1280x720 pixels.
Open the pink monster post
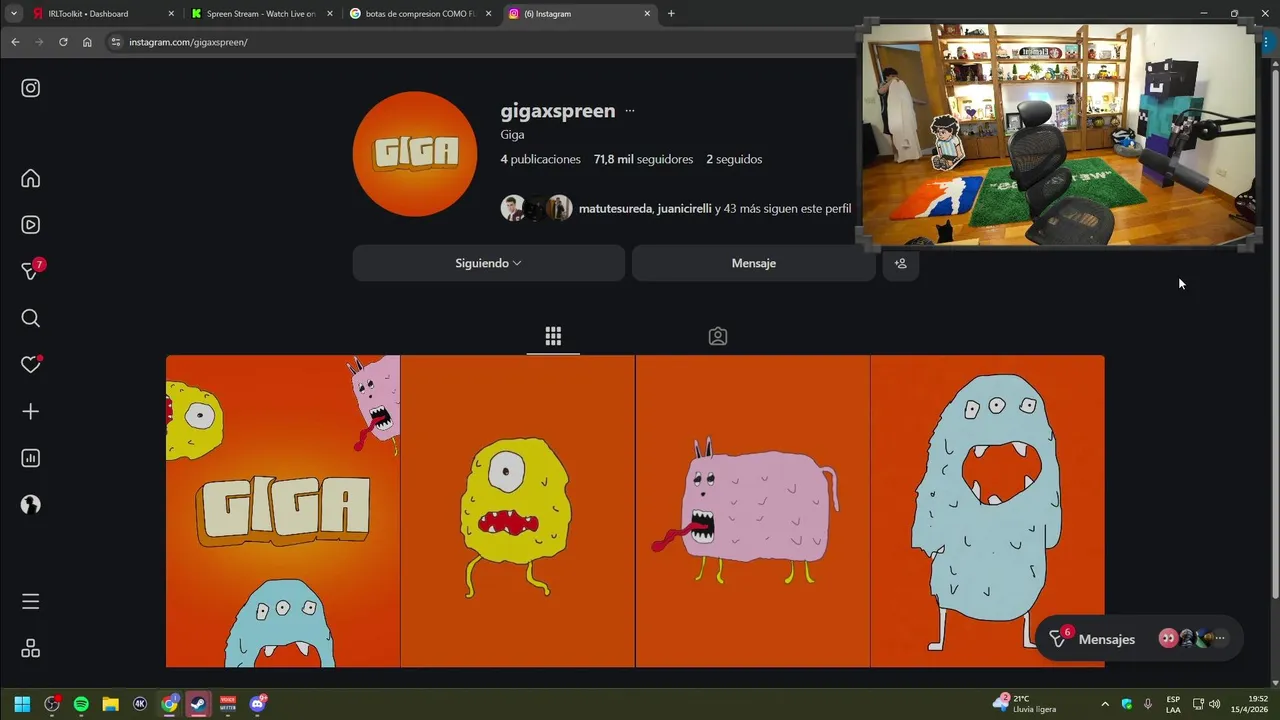[753, 511]
